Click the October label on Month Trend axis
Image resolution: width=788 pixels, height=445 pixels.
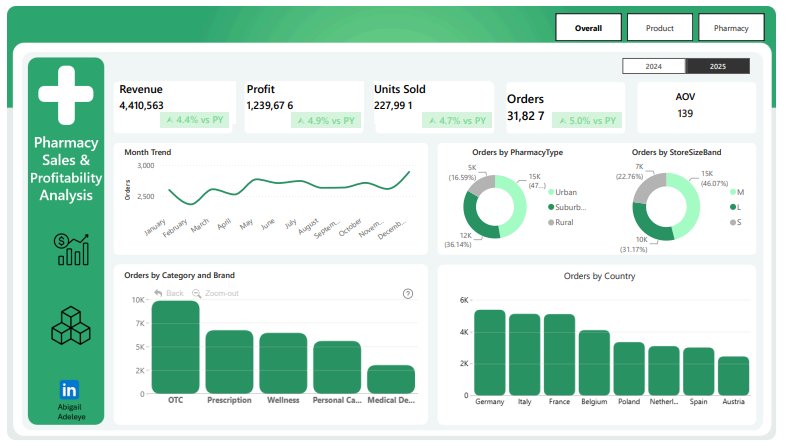(350, 227)
